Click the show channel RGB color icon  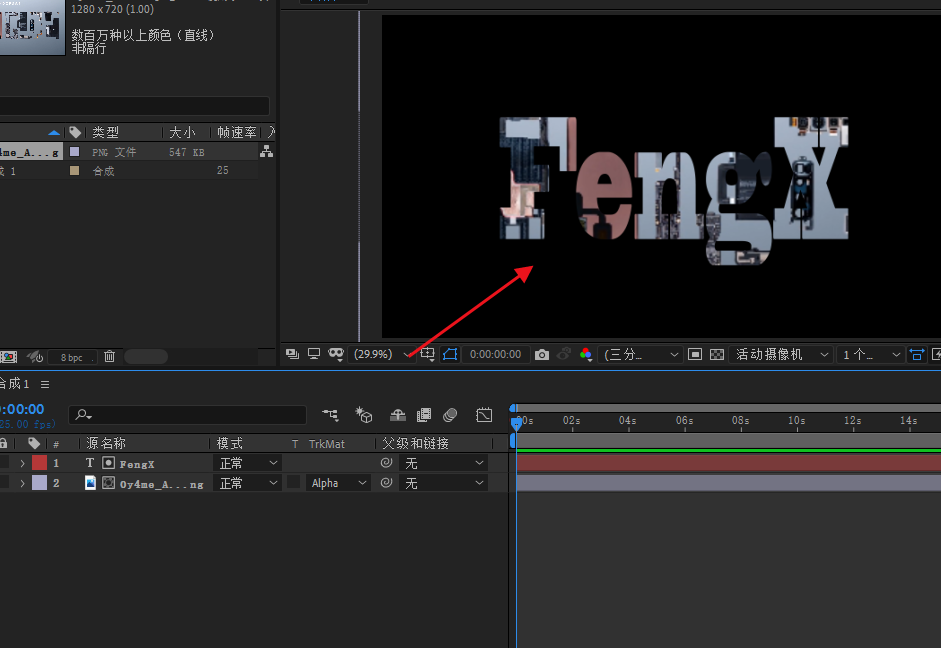pos(586,354)
